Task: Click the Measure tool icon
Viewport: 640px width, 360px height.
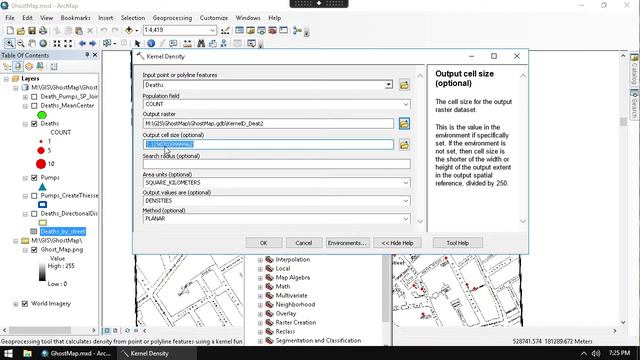Action: click(187, 43)
